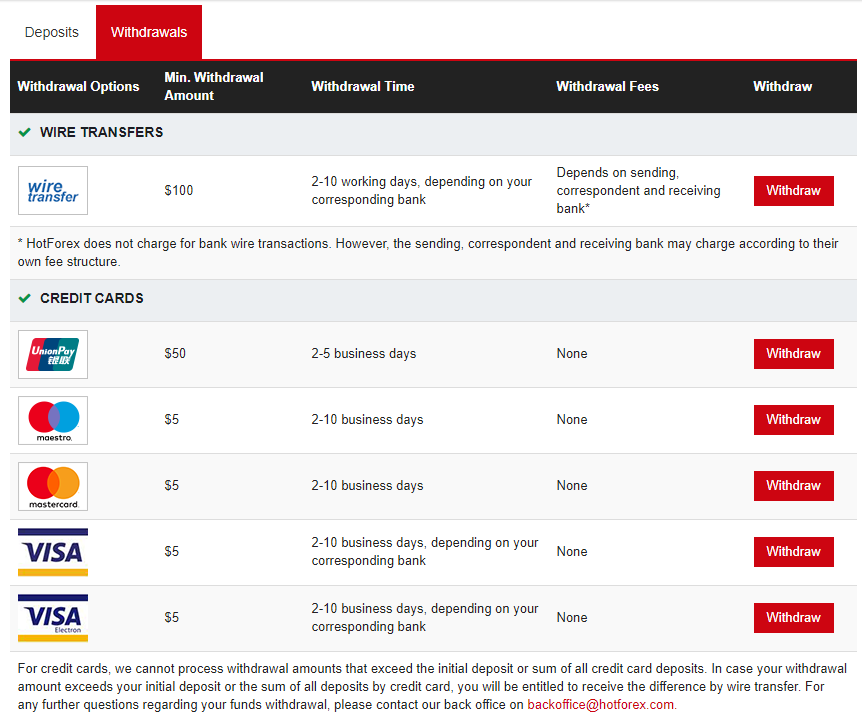Screen dimensions: 862x717
Task: Click Visa Electron row's withdrawal time text
Action: coord(425,617)
